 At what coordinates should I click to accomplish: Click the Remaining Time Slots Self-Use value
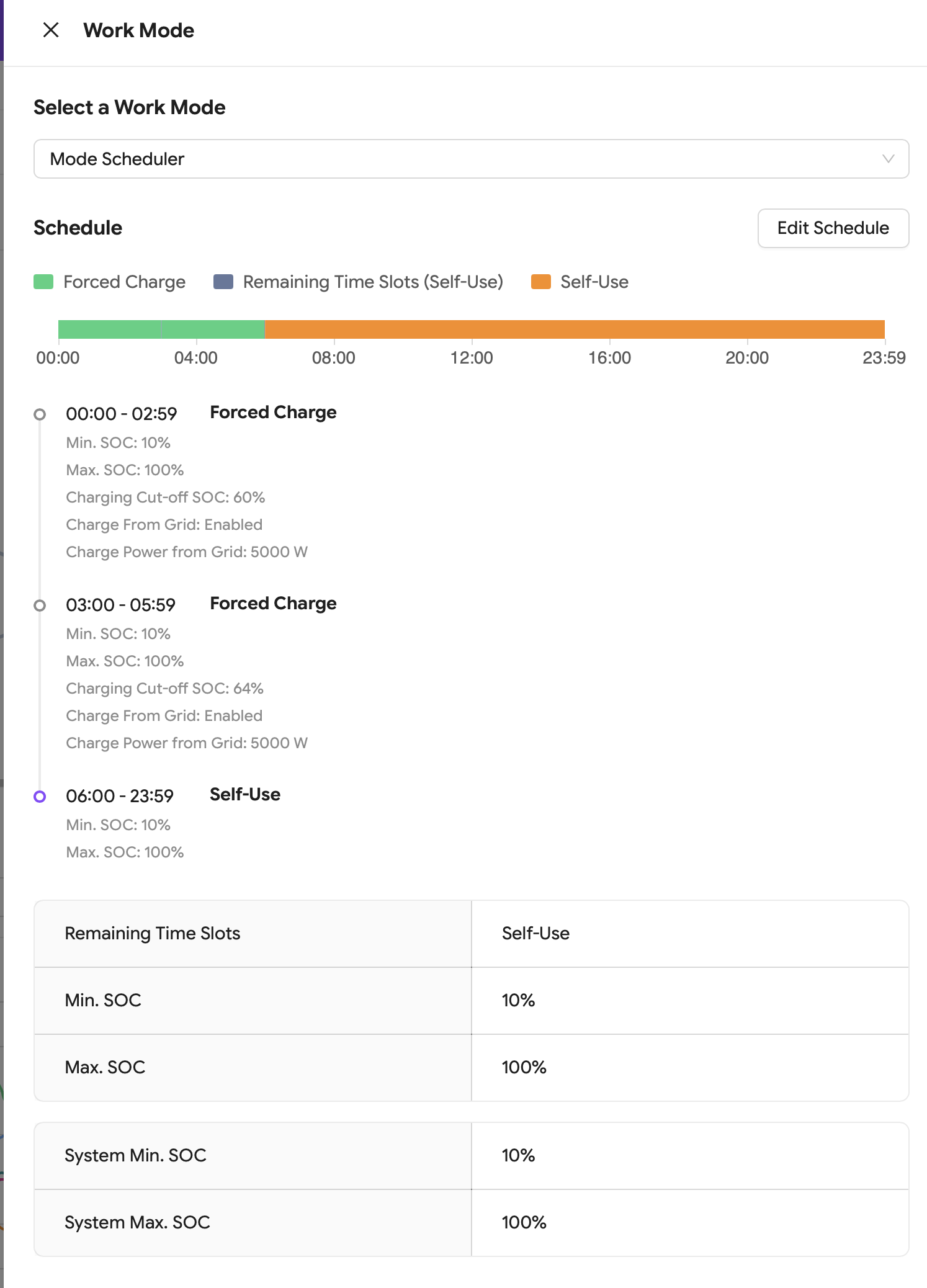point(535,934)
